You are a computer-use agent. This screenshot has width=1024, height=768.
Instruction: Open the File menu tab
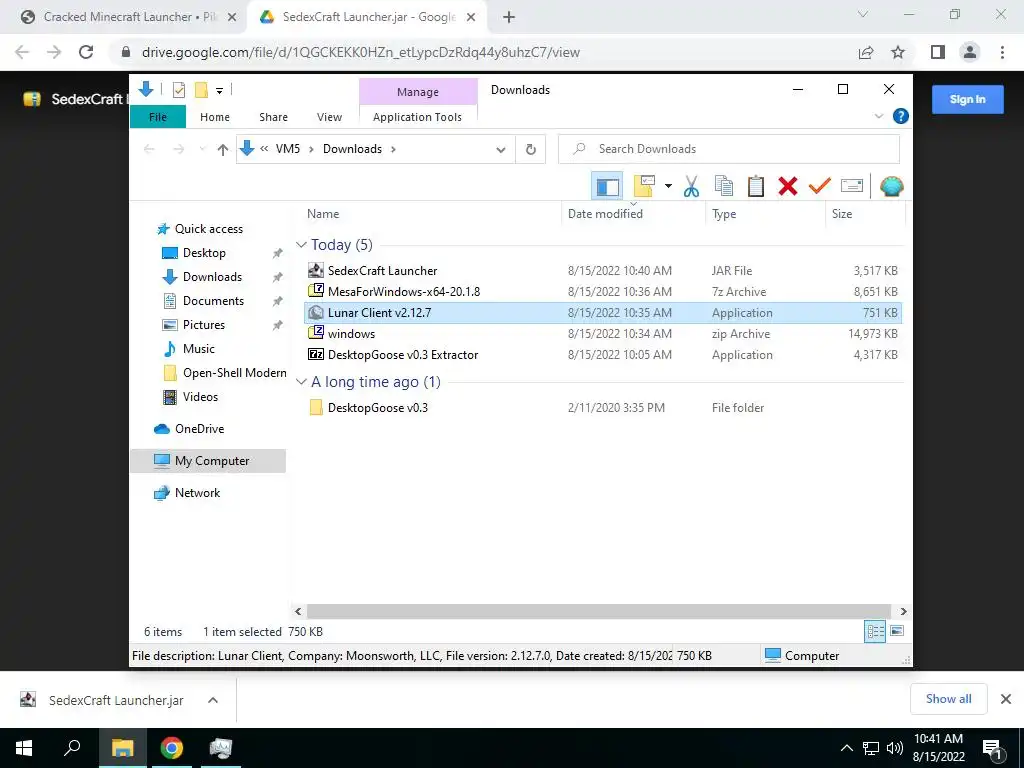[158, 117]
